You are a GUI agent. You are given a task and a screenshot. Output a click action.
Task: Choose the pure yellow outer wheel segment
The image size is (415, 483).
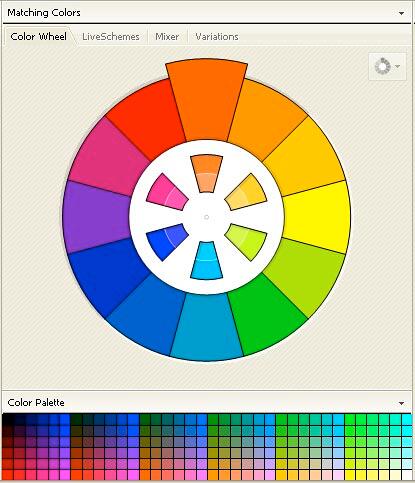click(318, 217)
